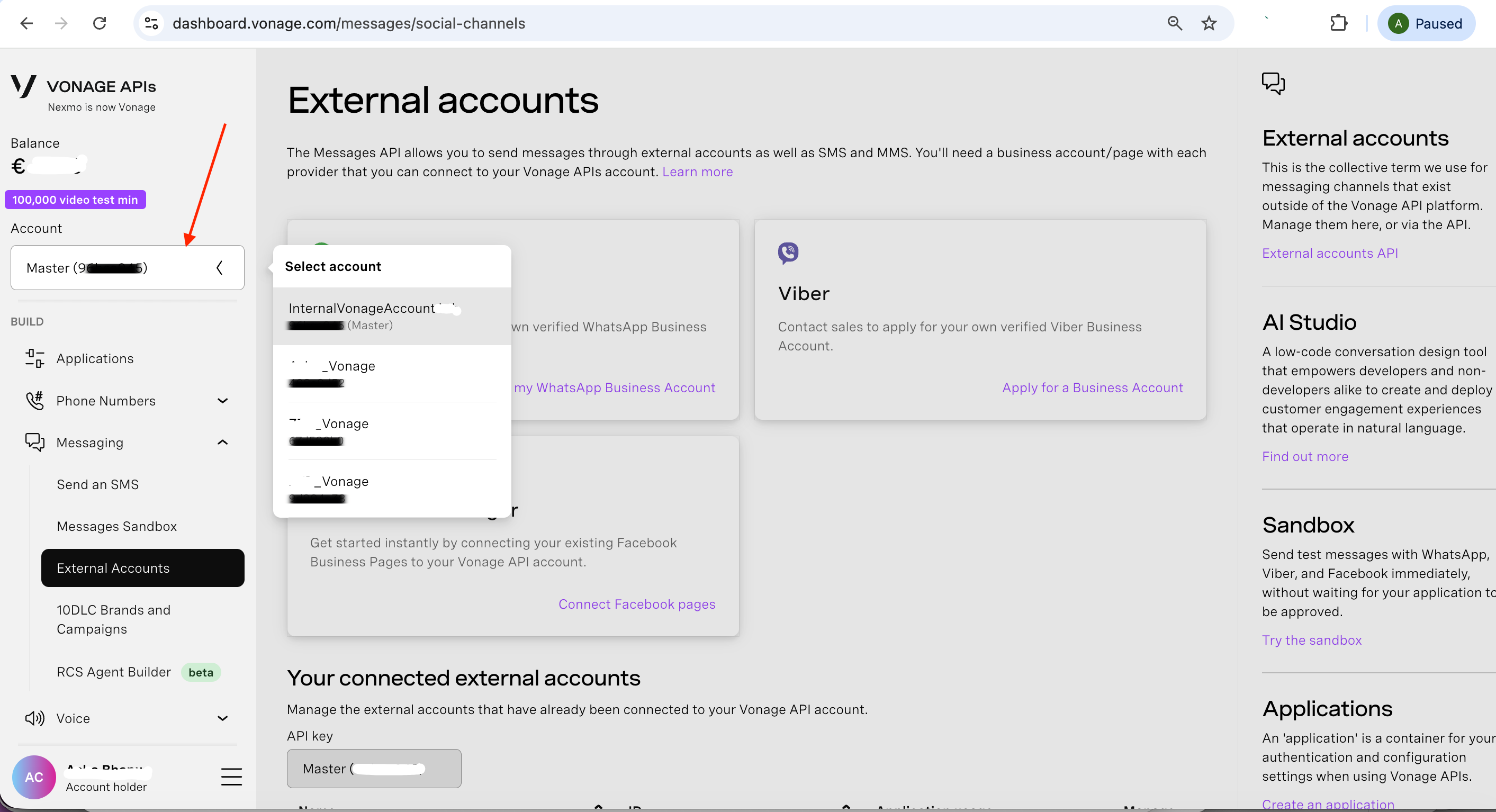This screenshot has height=812, width=1496.
Task: Open site information icon in address bar
Action: [151, 23]
